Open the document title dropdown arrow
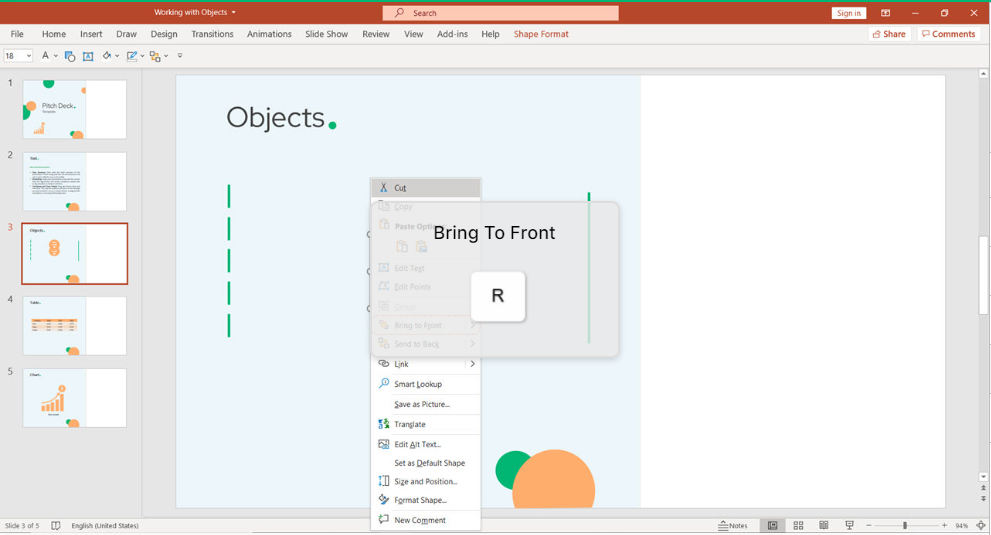991x535 pixels. (x=234, y=13)
